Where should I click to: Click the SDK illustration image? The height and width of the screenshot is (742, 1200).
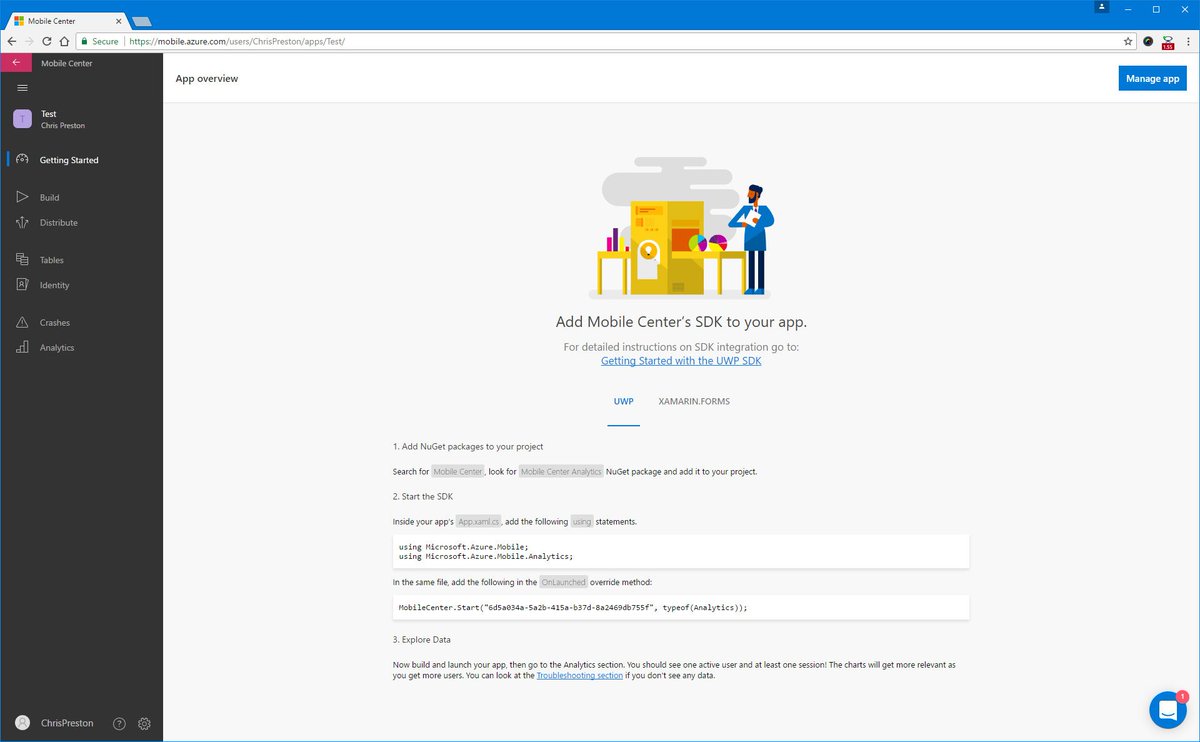(x=681, y=227)
